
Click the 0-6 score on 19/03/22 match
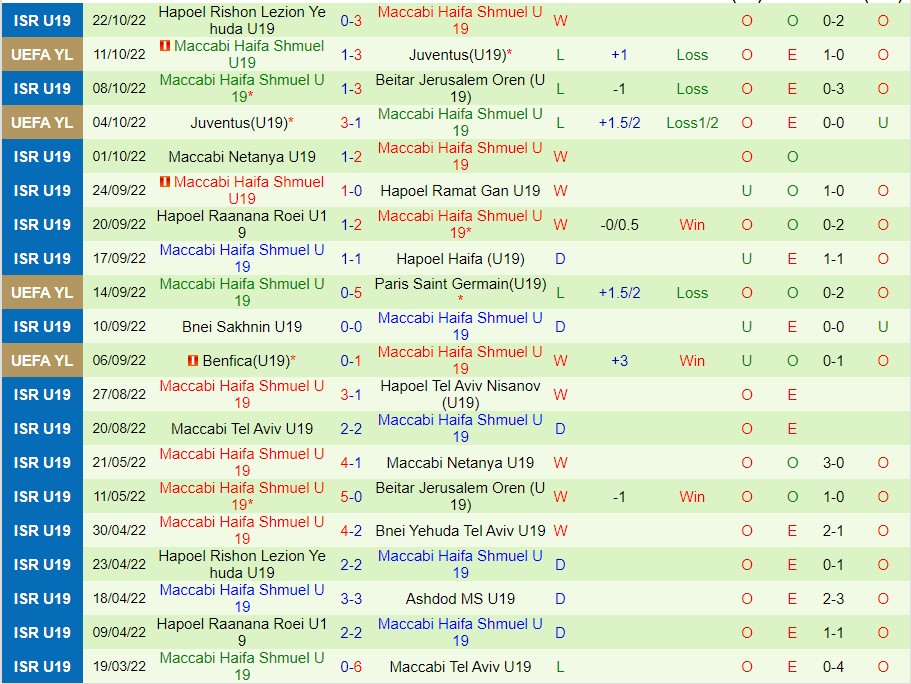(351, 667)
